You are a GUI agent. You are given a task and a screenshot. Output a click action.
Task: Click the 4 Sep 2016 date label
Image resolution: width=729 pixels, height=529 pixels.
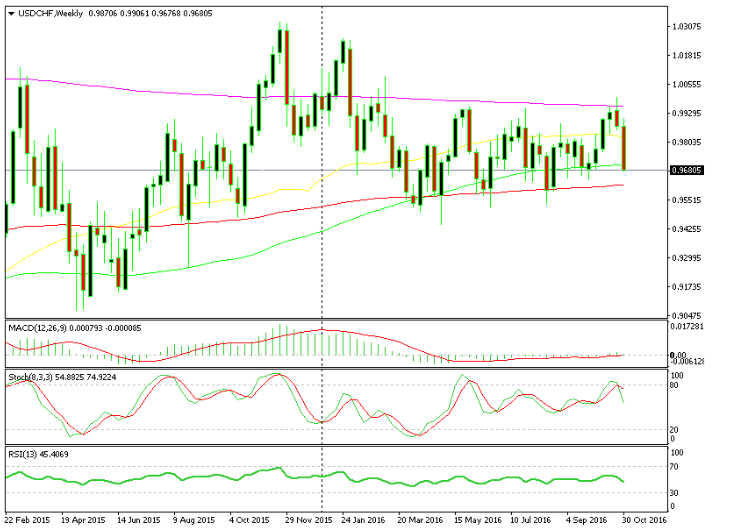coord(586,520)
